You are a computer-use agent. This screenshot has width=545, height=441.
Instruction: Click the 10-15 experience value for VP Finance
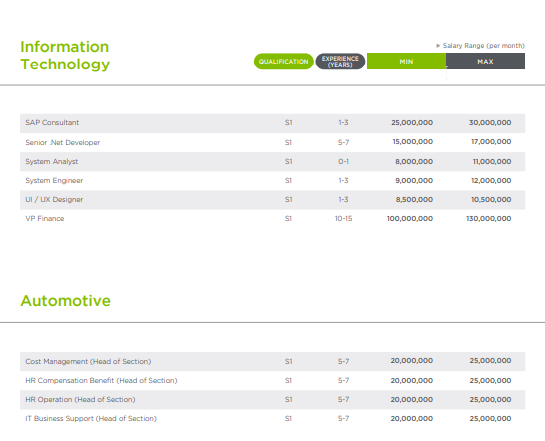click(x=343, y=219)
